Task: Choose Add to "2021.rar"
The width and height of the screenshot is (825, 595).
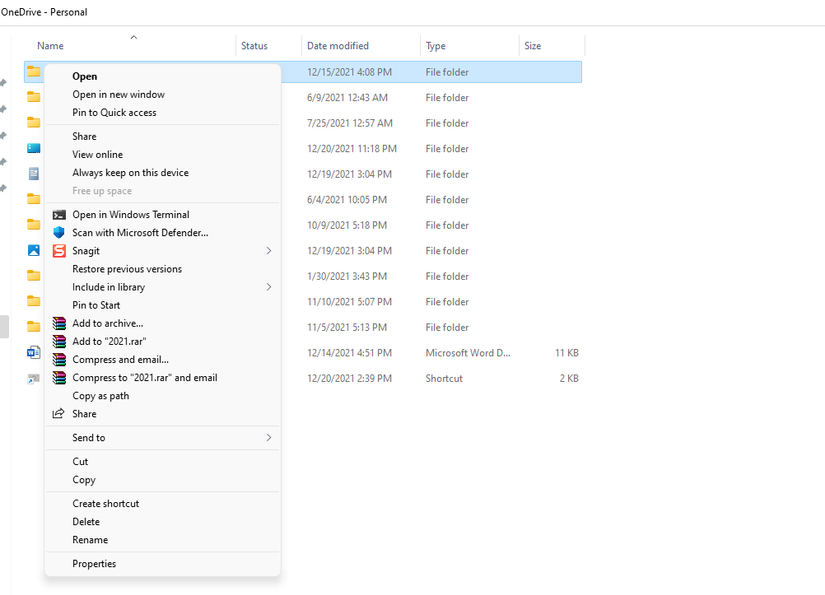Action: pos(109,341)
